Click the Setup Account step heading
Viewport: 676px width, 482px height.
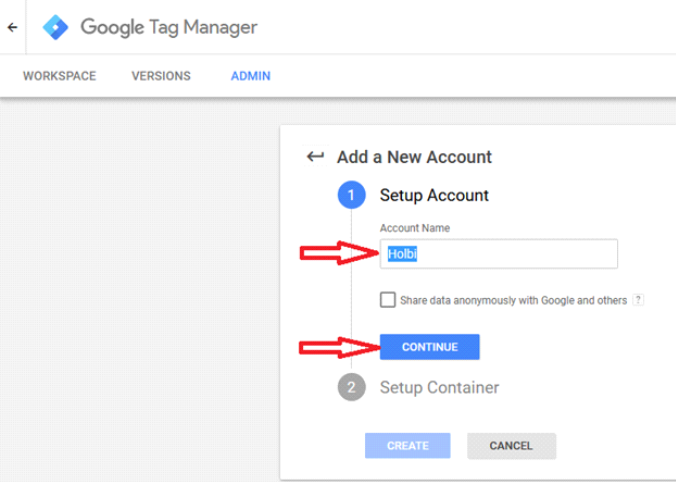click(x=434, y=195)
